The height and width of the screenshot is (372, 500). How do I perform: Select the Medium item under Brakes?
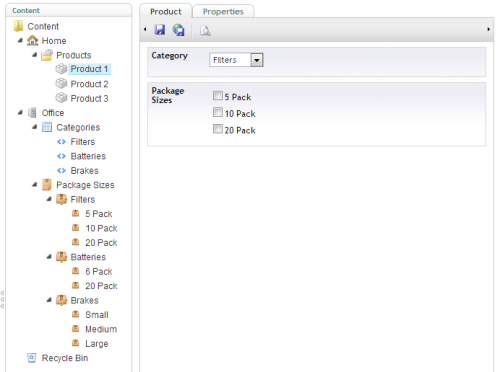click(101, 329)
